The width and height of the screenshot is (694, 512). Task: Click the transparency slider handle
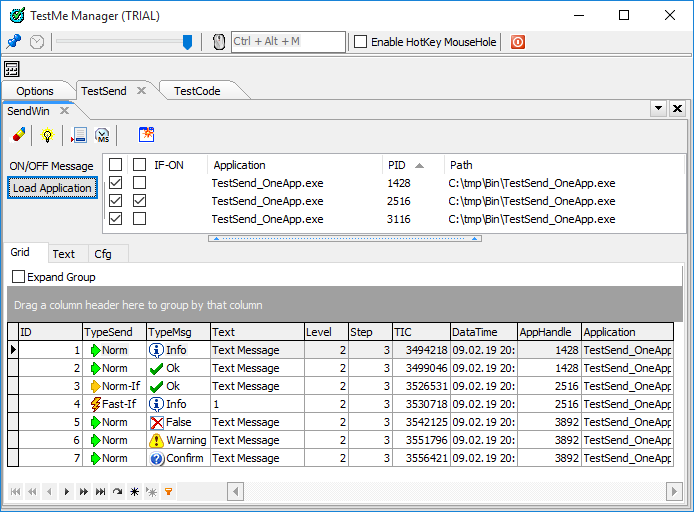point(187,42)
